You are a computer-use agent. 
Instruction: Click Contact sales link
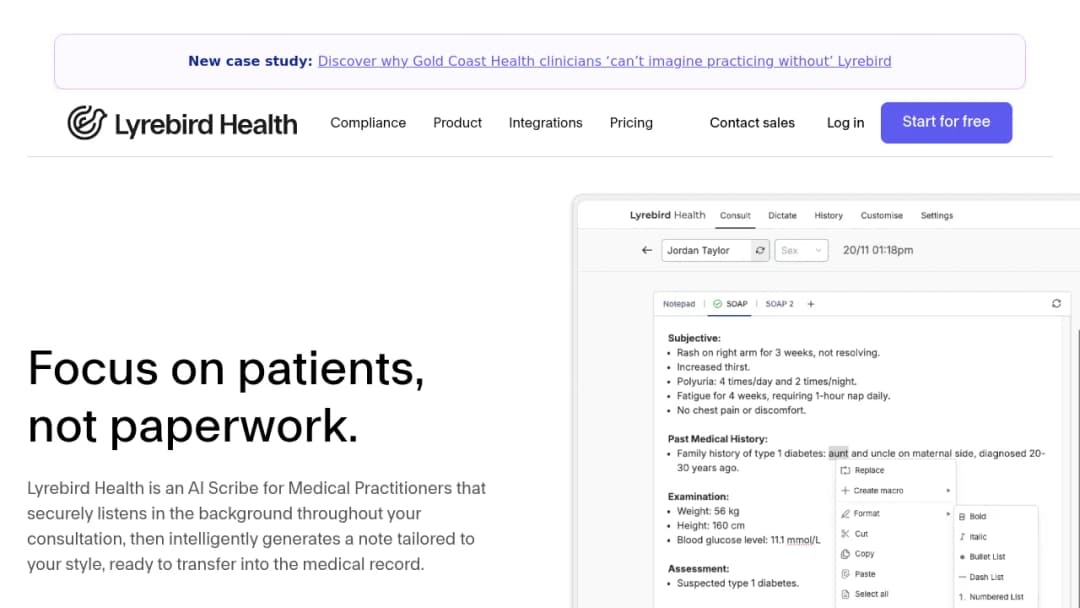752,123
